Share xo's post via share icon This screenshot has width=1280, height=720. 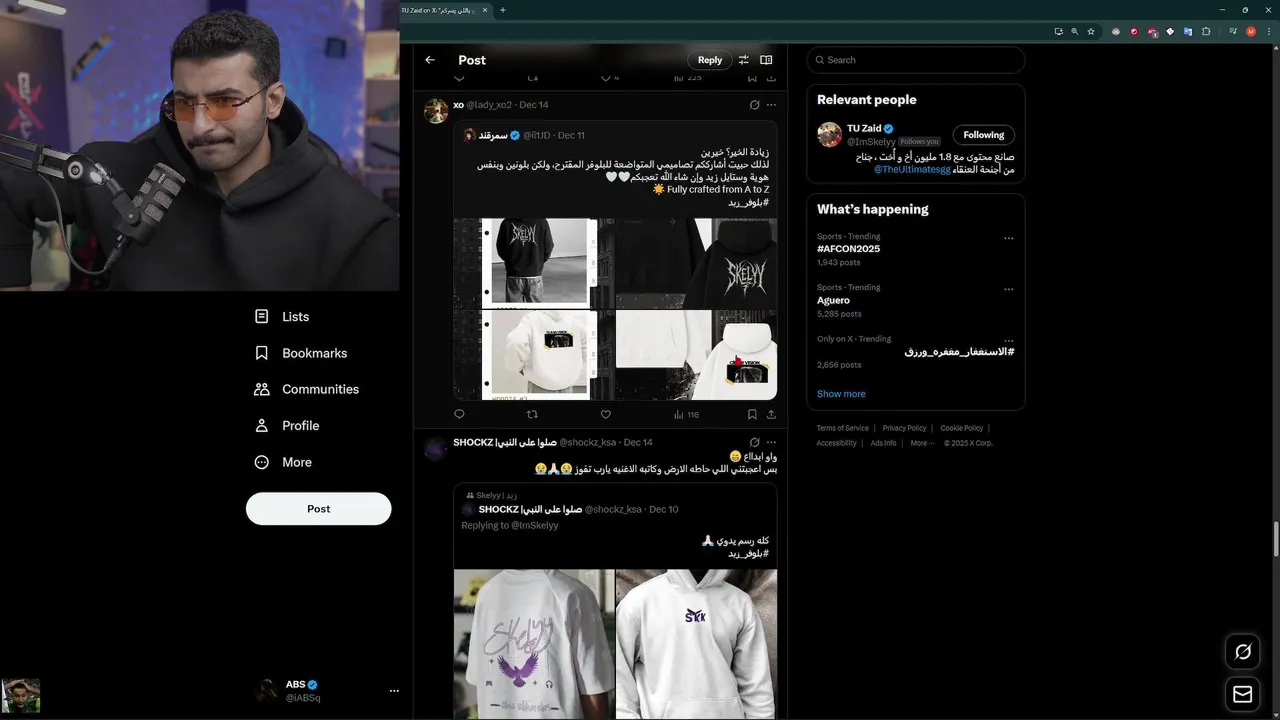coord(771,414)
